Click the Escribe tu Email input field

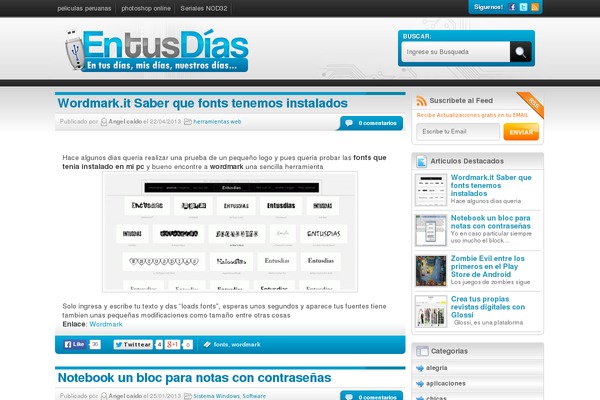pyautogui.click(x=458, y=132)
